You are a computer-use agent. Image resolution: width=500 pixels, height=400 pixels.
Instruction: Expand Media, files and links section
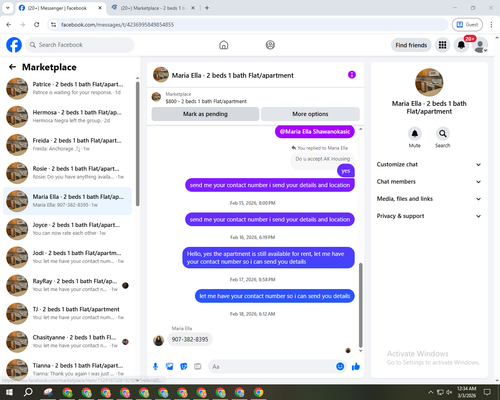[429, 199]
